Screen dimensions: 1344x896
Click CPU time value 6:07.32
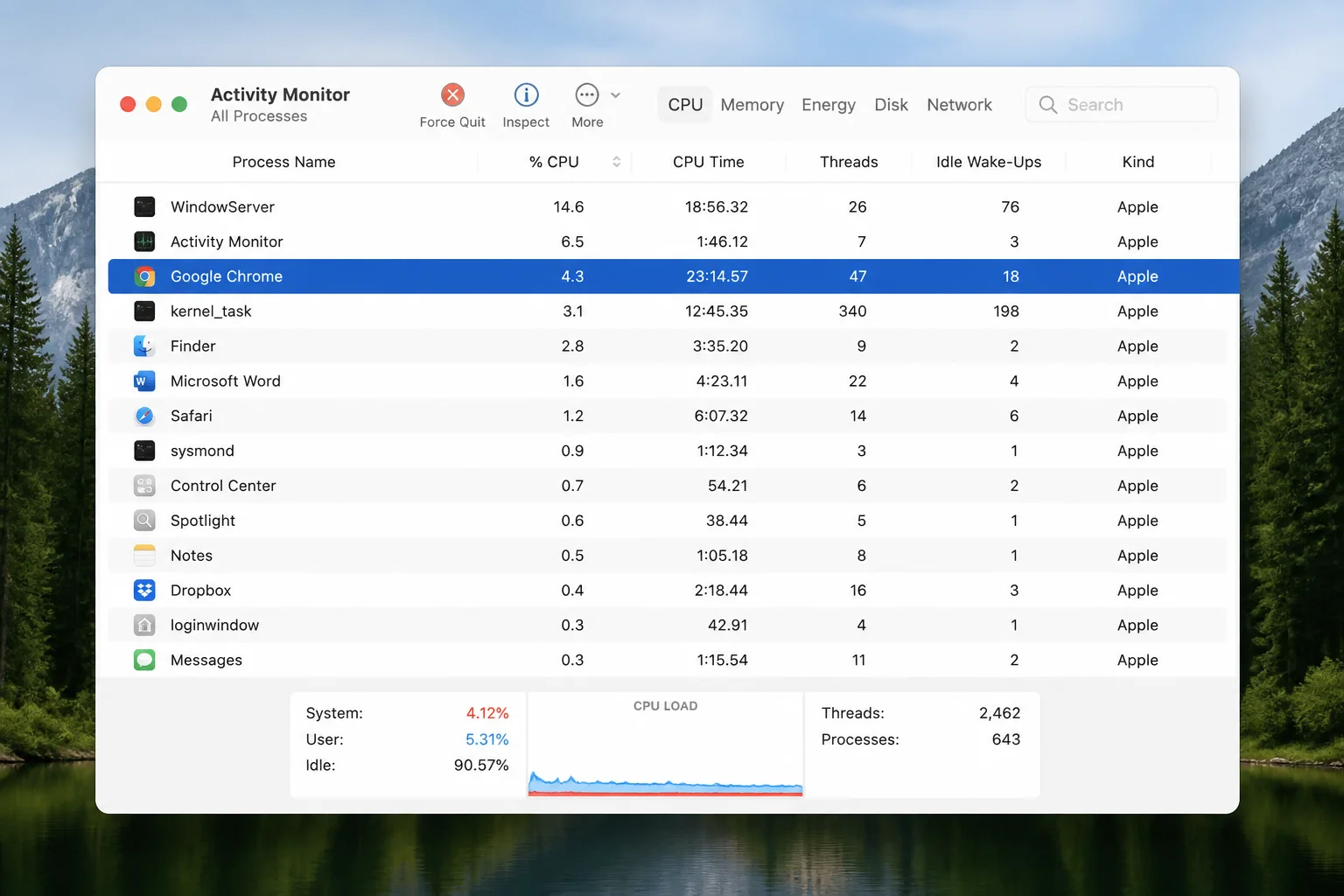tap(721, 416)
